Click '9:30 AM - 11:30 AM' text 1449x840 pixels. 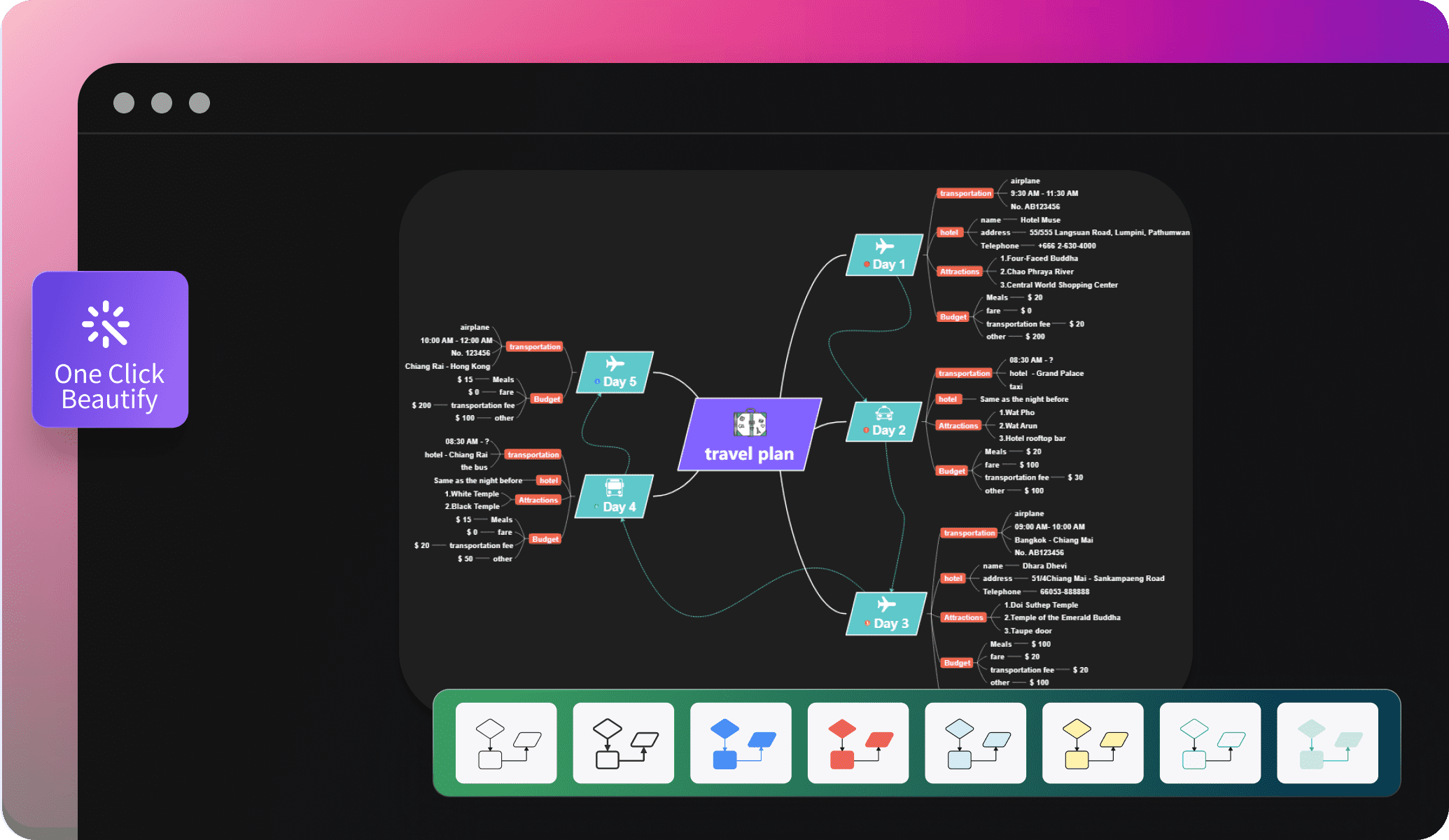[x=1044, y=193]
